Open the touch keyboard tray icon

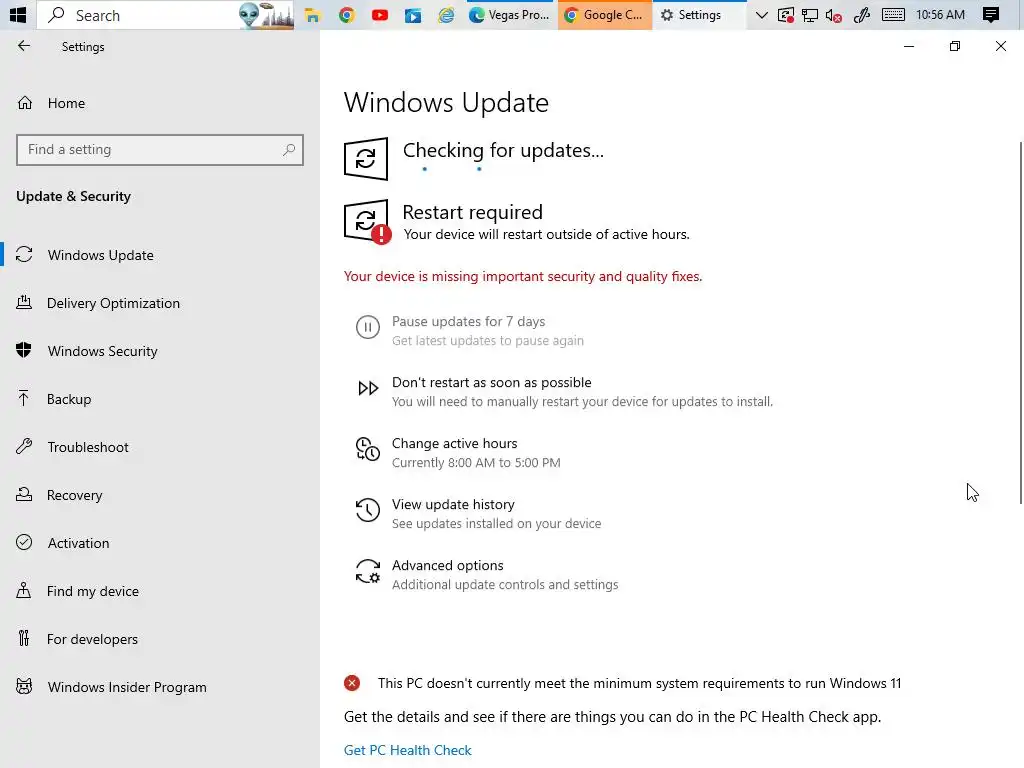893,14
